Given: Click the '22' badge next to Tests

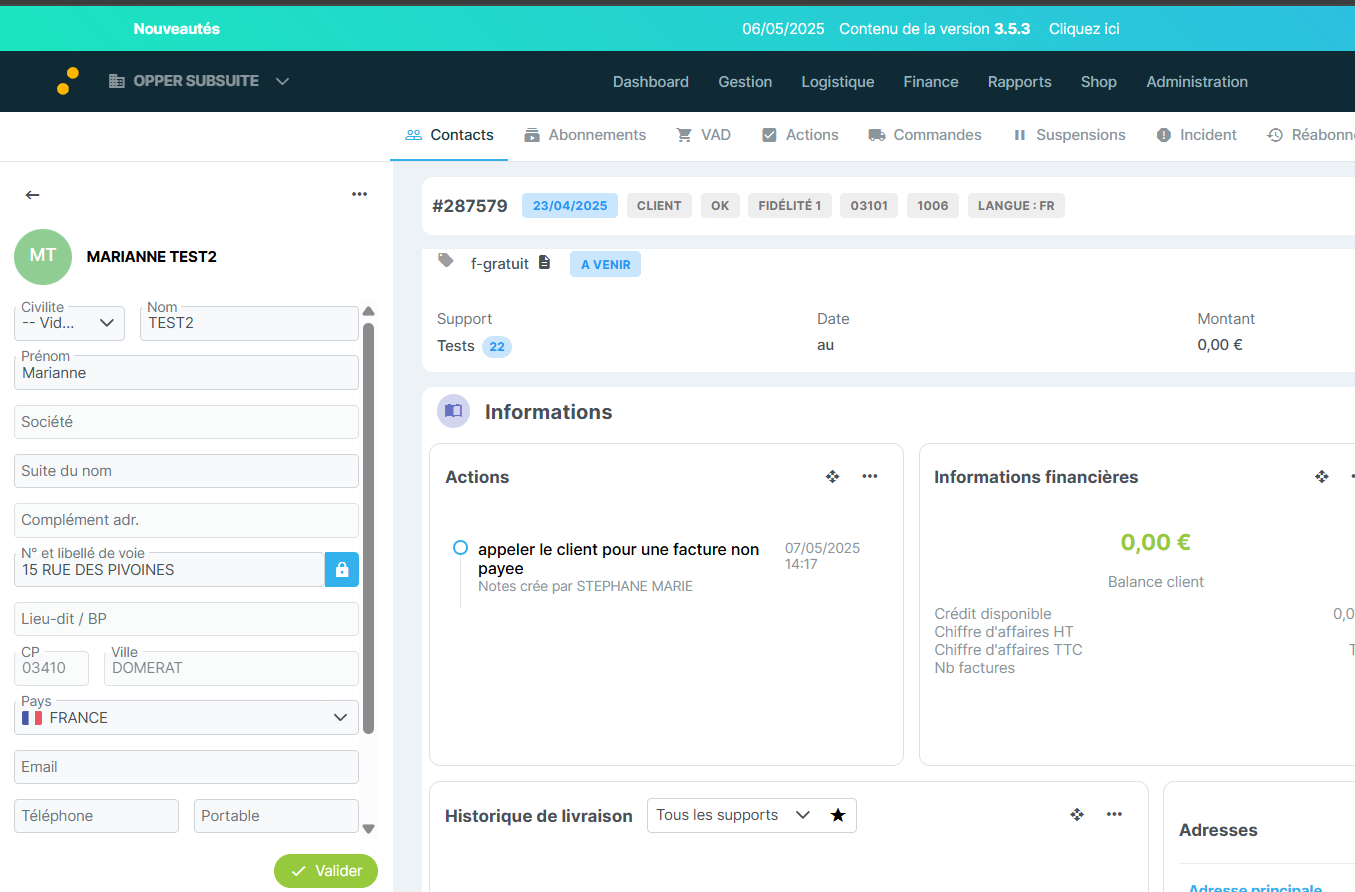Looking at the screenshot, I should 497,346.
